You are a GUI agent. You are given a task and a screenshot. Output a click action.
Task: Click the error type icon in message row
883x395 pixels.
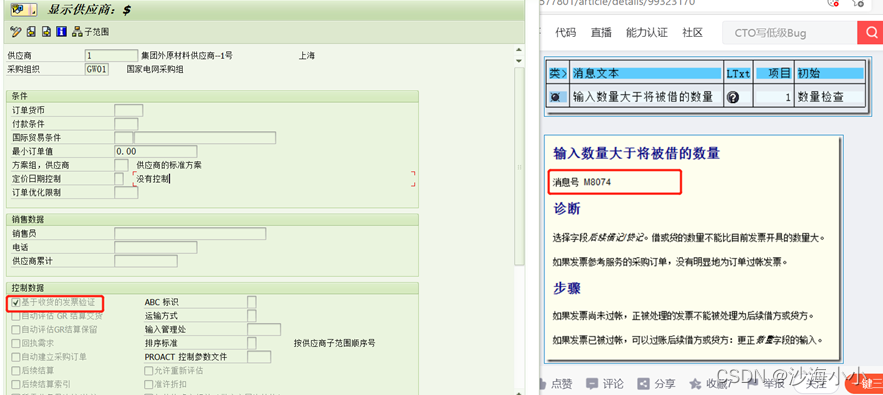click(555, 97)
